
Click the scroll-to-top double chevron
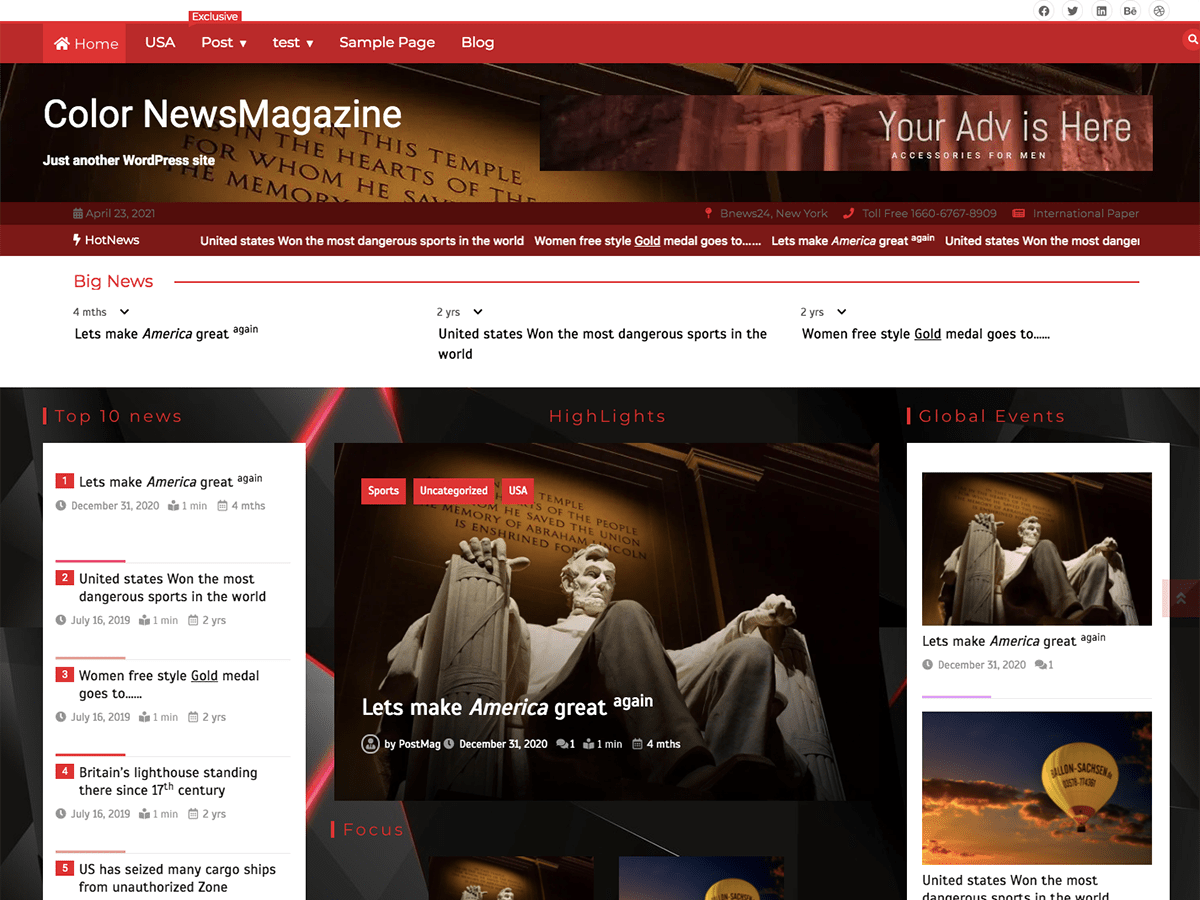(1181, 598)
